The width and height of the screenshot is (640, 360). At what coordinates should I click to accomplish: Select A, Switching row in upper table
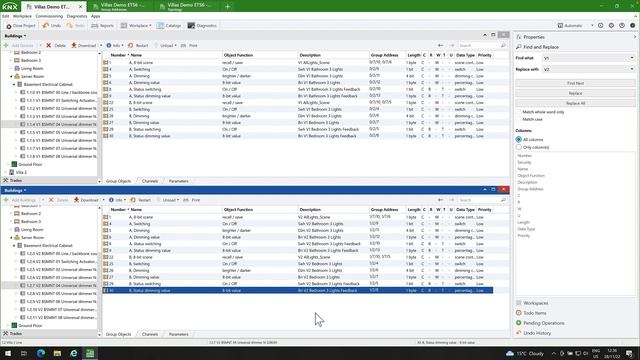coord(297,69)
